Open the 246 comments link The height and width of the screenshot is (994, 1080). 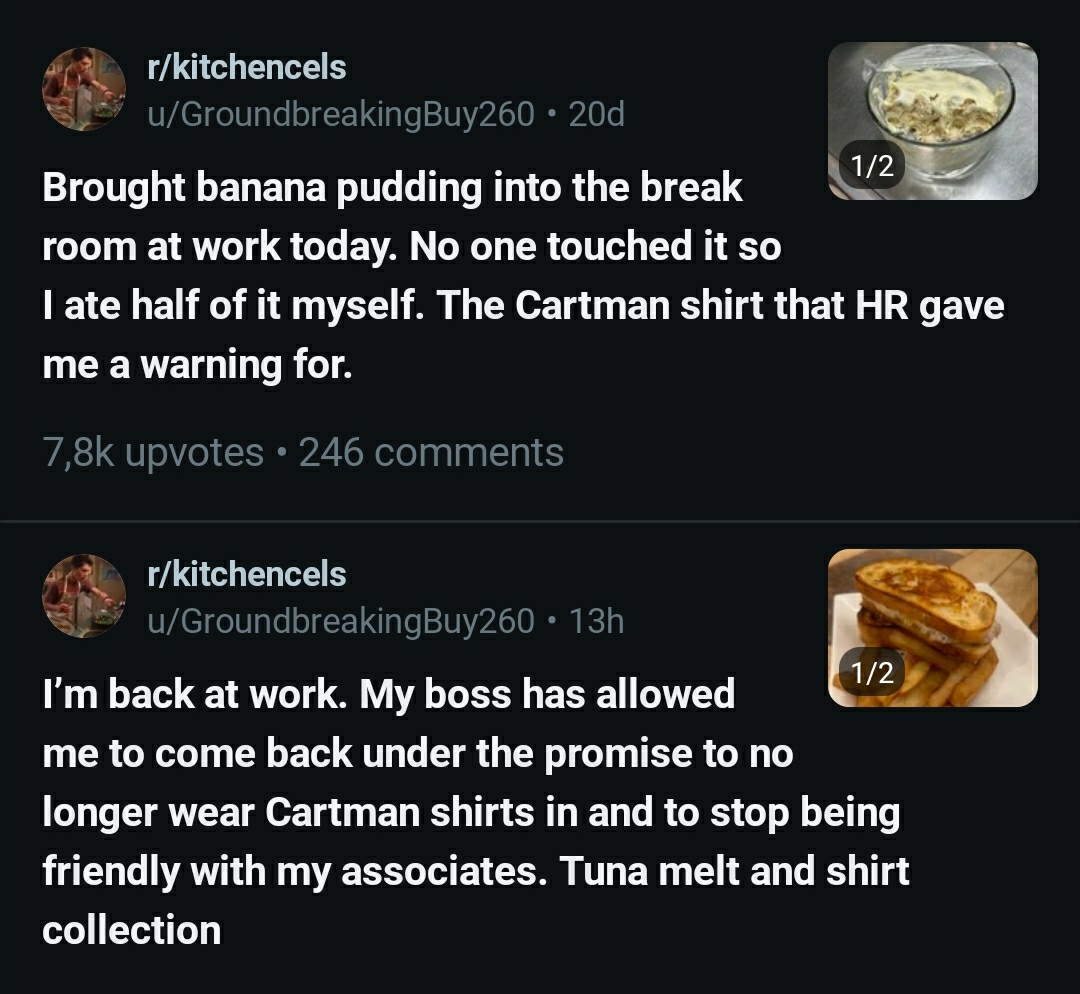[x=431, y=453]
